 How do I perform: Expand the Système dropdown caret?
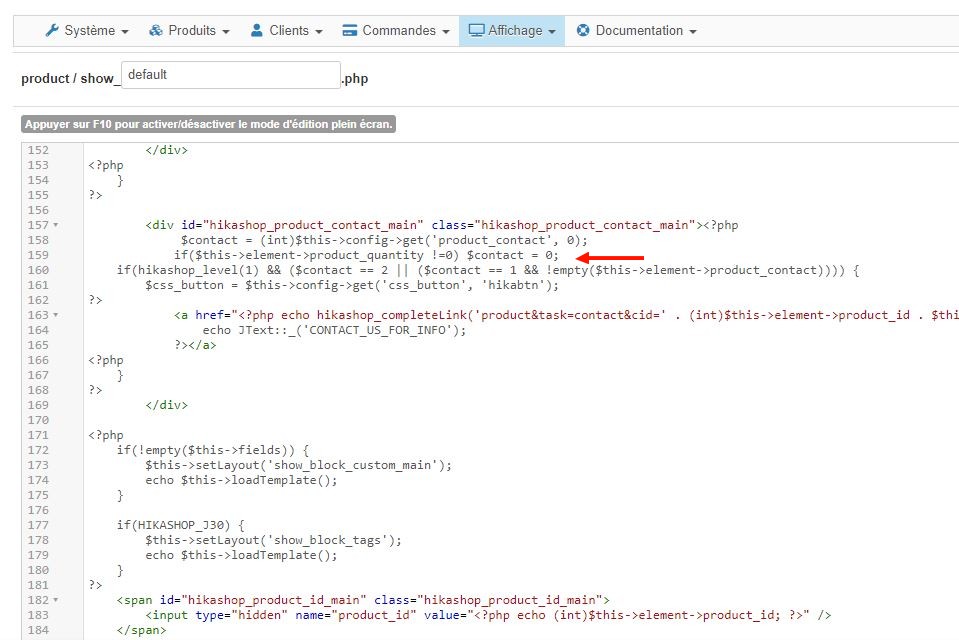pyautogui.click(x=125, y=32)
